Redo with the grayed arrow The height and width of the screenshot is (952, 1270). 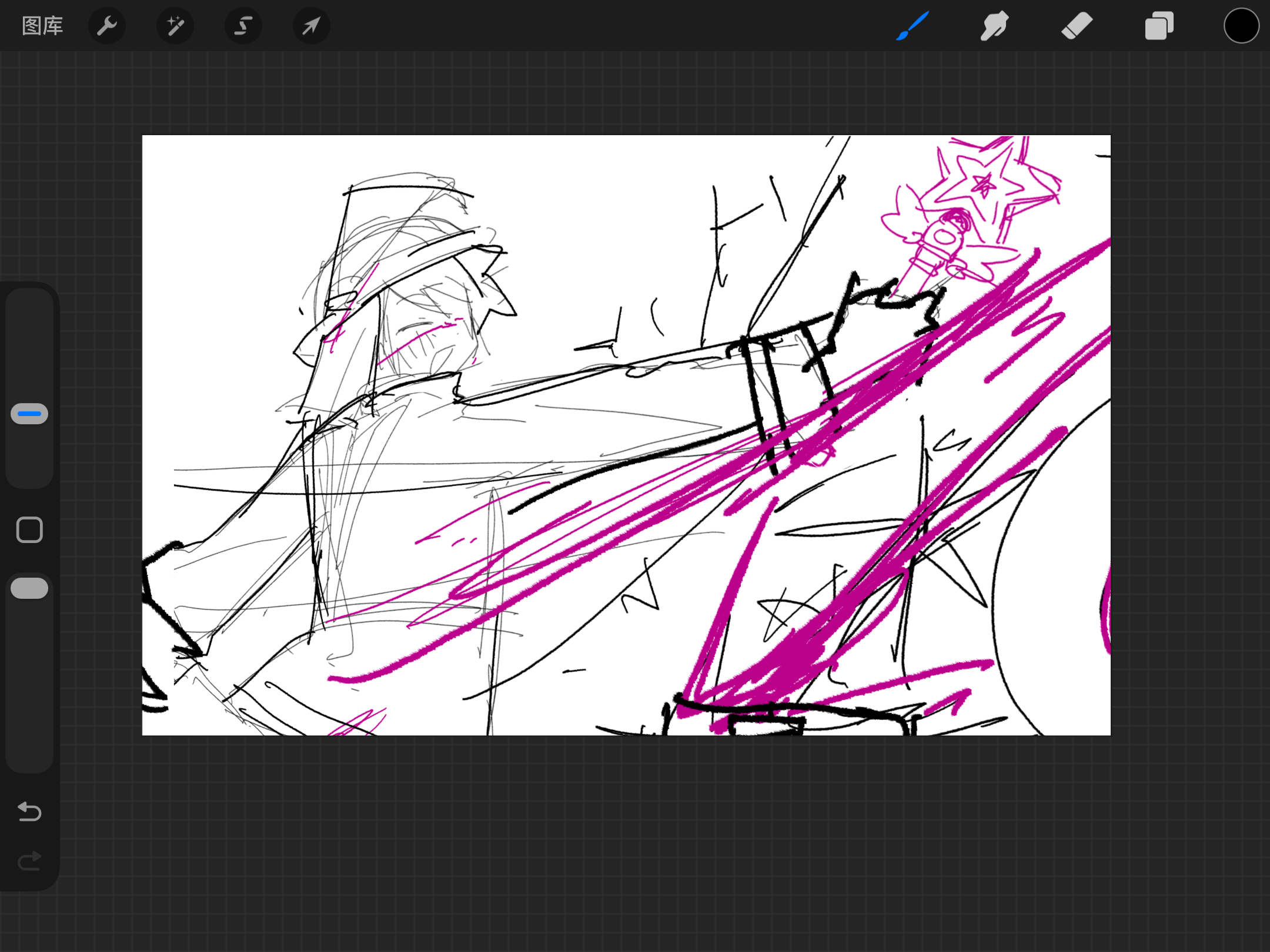(29, 862)
